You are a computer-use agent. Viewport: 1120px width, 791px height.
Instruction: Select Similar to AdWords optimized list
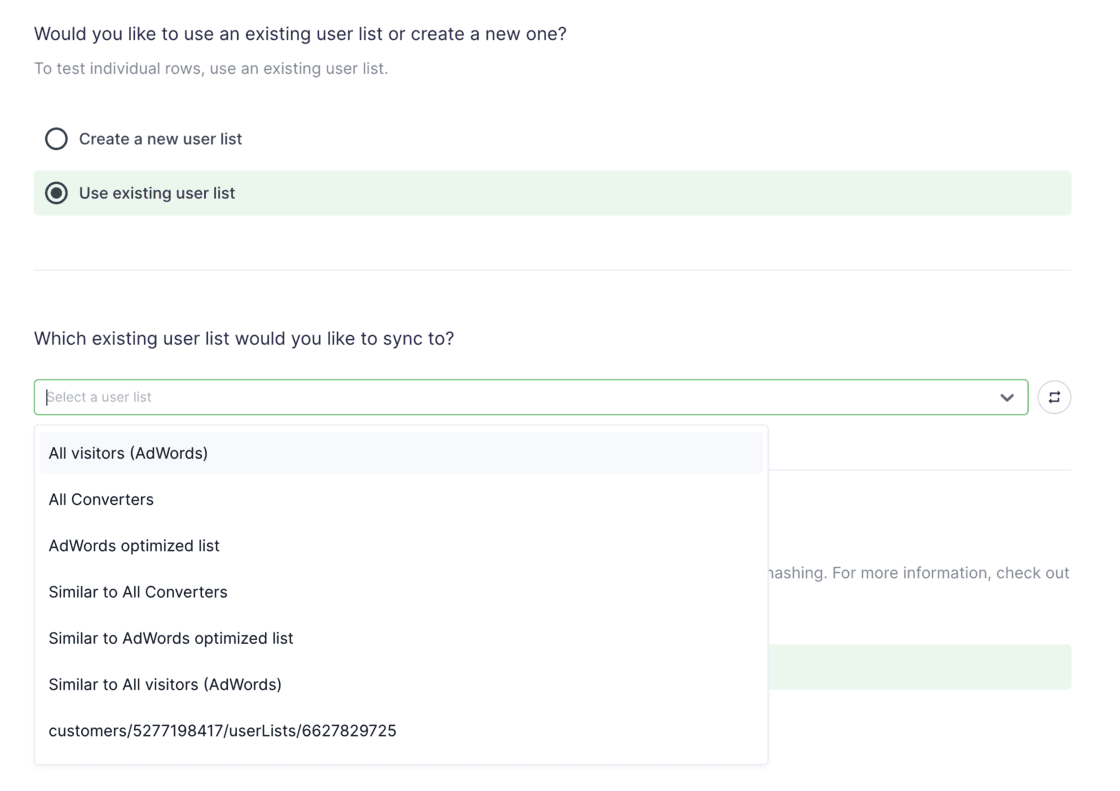[x=171, y=638]
